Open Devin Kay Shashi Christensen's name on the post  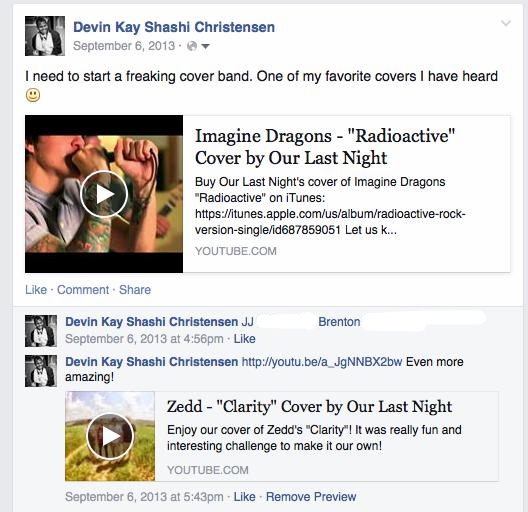(174, 27)
